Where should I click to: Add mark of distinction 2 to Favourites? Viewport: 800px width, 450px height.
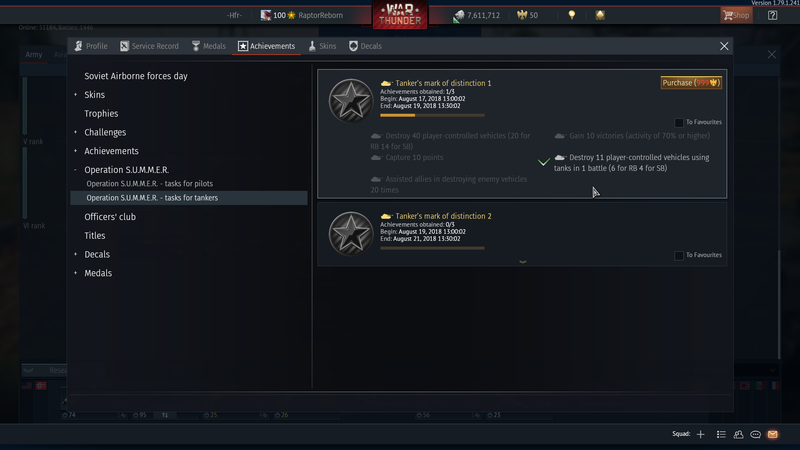click(x=679, y=255)
